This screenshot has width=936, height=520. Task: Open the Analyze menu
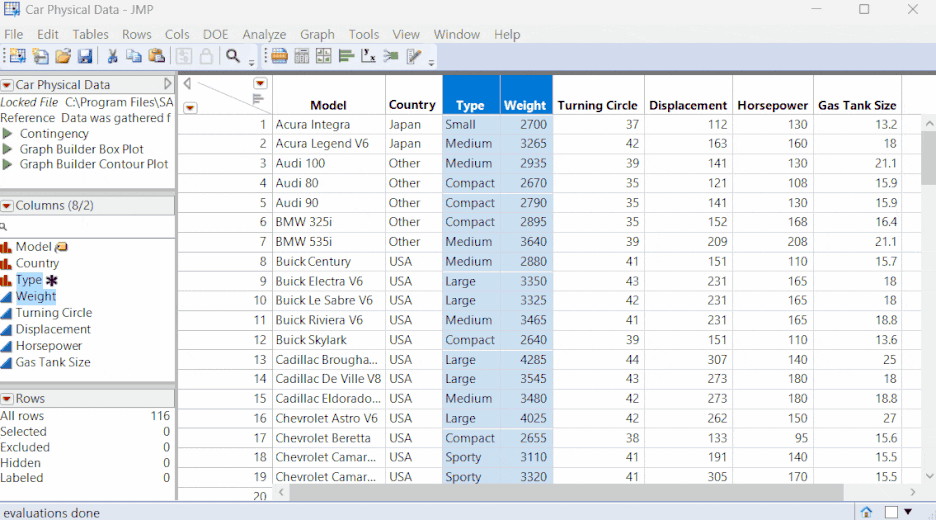tap(264, 35)
